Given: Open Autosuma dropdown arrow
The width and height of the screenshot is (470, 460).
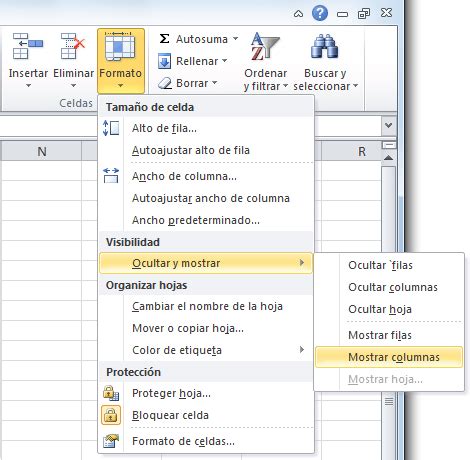Looking at the screenshot, I should pyautogui.click(x=235, y=39).
